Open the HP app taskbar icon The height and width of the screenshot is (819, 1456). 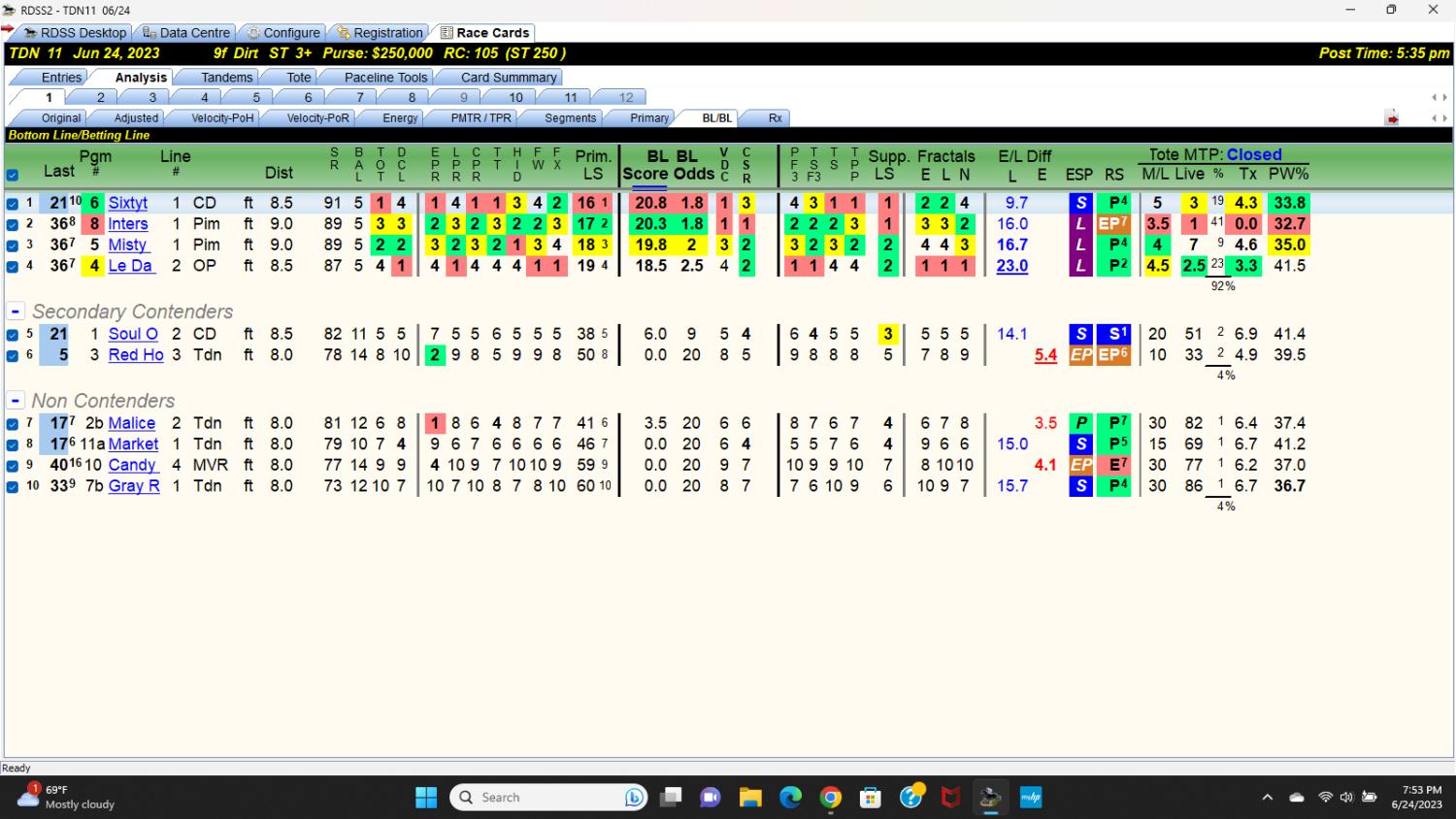pos(1030,798)
